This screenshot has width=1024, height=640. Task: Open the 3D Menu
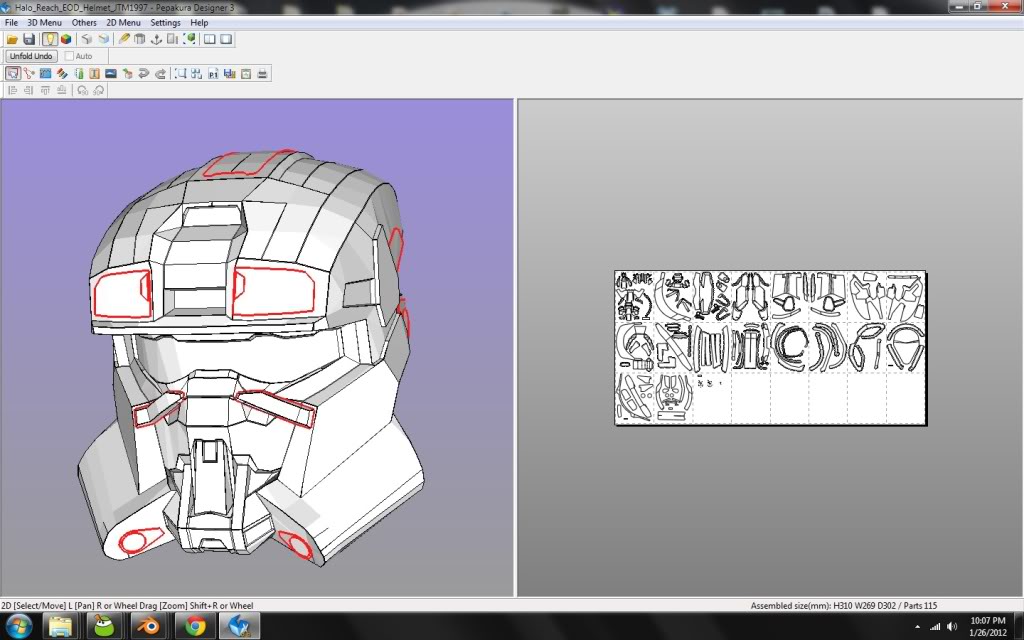44,22
